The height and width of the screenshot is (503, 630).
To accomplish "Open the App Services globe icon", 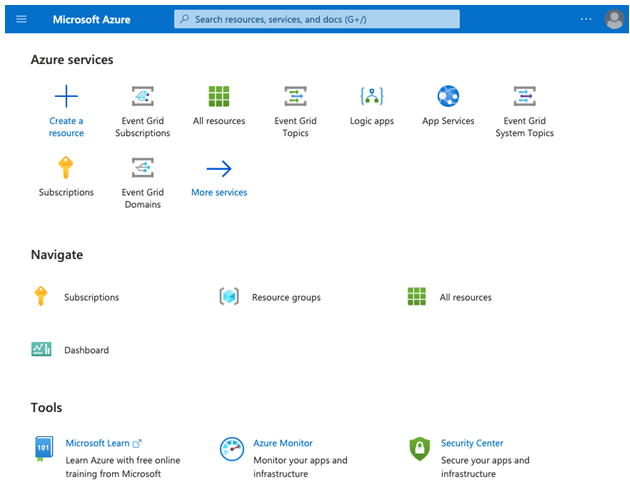I will (448, 96).
